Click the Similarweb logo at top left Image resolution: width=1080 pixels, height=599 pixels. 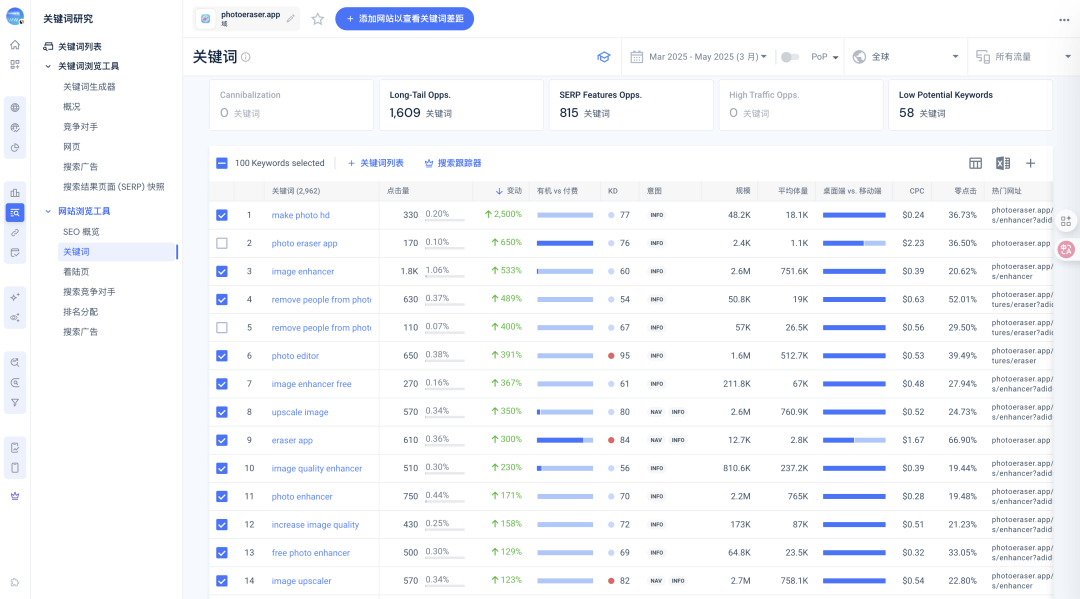14,17
